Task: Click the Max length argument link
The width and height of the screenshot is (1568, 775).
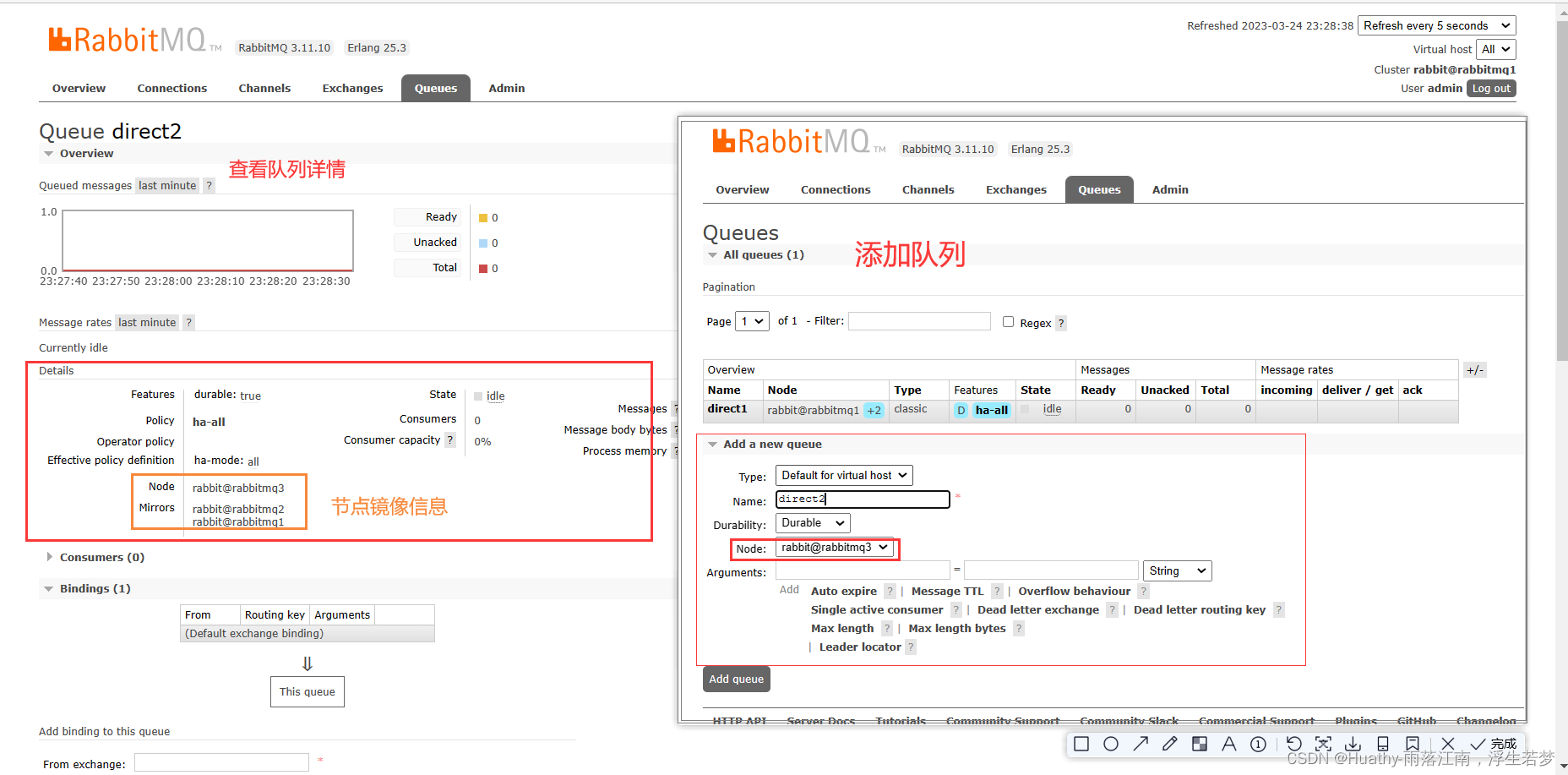Action: pos(842,629)
